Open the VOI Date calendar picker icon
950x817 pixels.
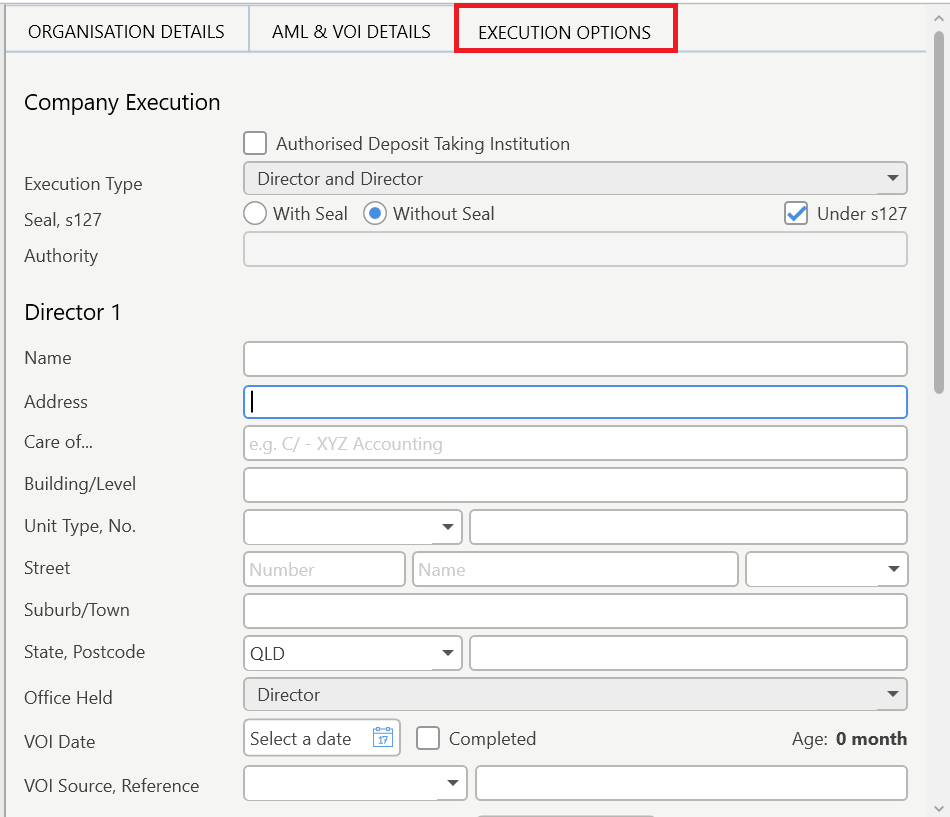382,738
